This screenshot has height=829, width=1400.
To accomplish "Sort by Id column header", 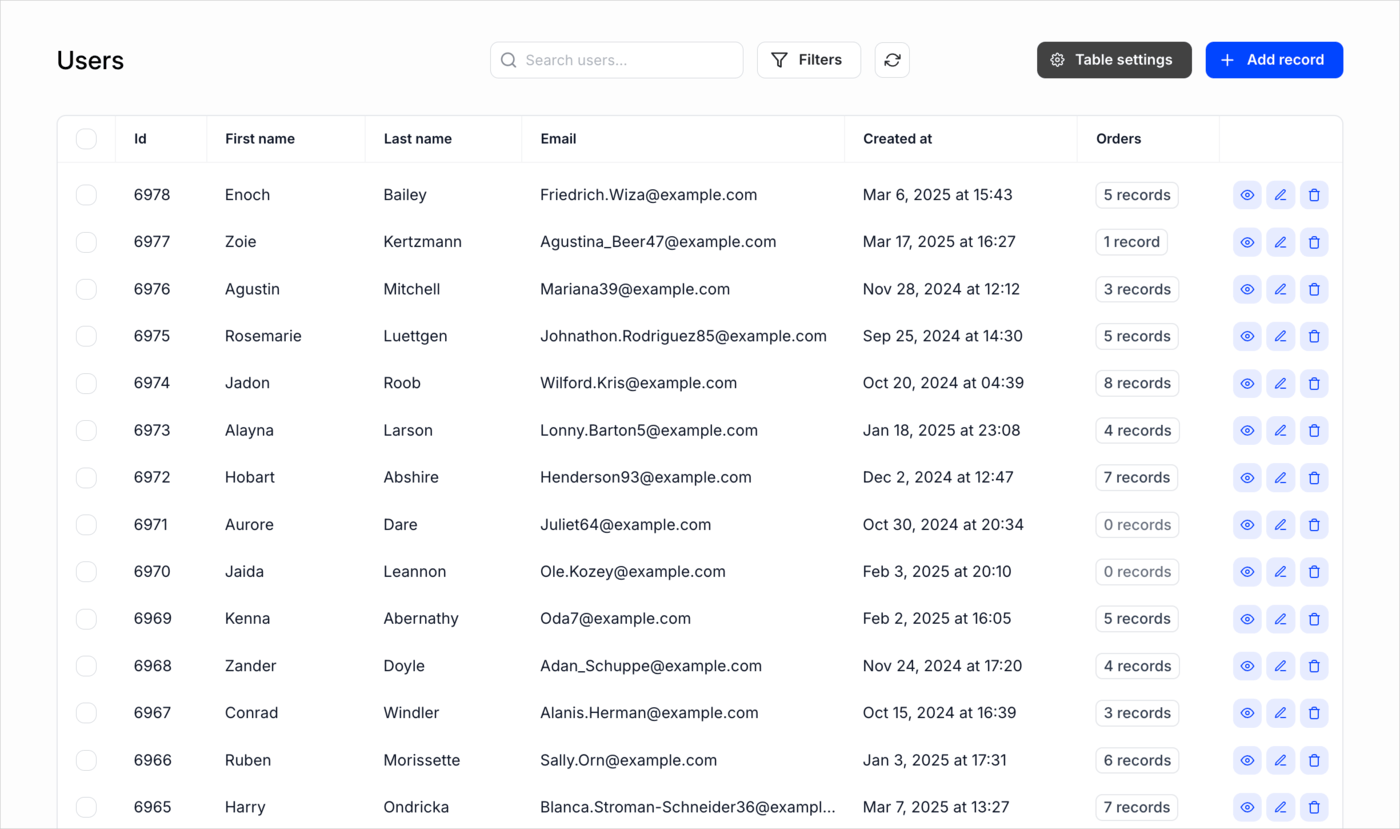I will point(140,139).
